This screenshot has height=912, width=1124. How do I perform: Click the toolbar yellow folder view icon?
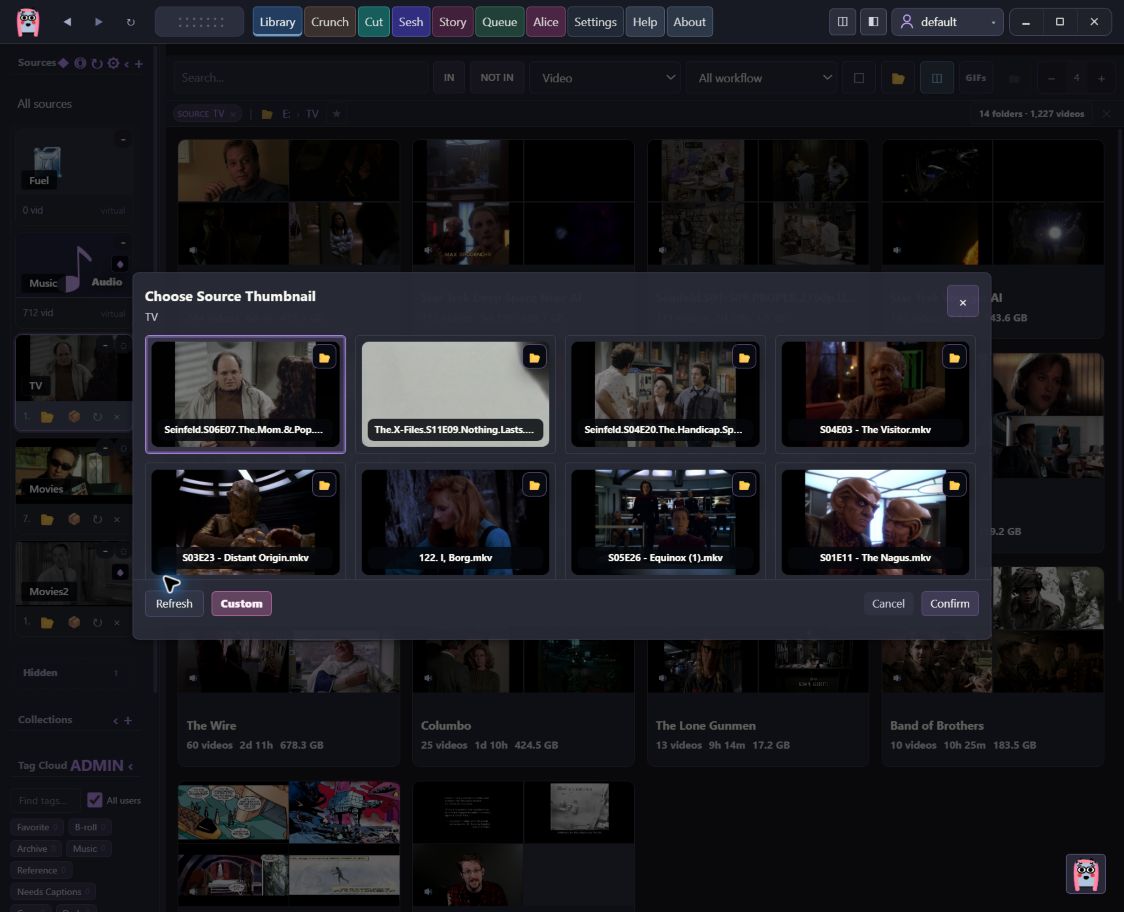897,78
